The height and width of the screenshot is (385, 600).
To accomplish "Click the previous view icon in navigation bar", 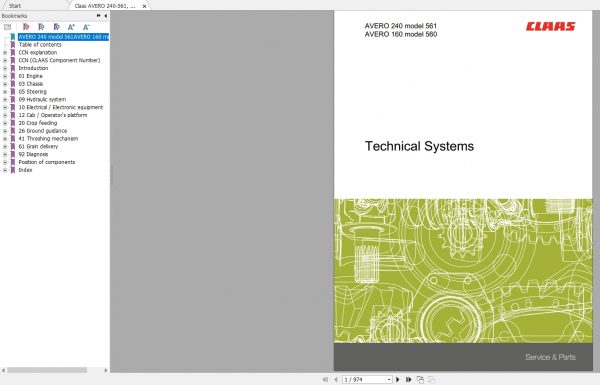I will pyautogui.click(x=420, y=379).
